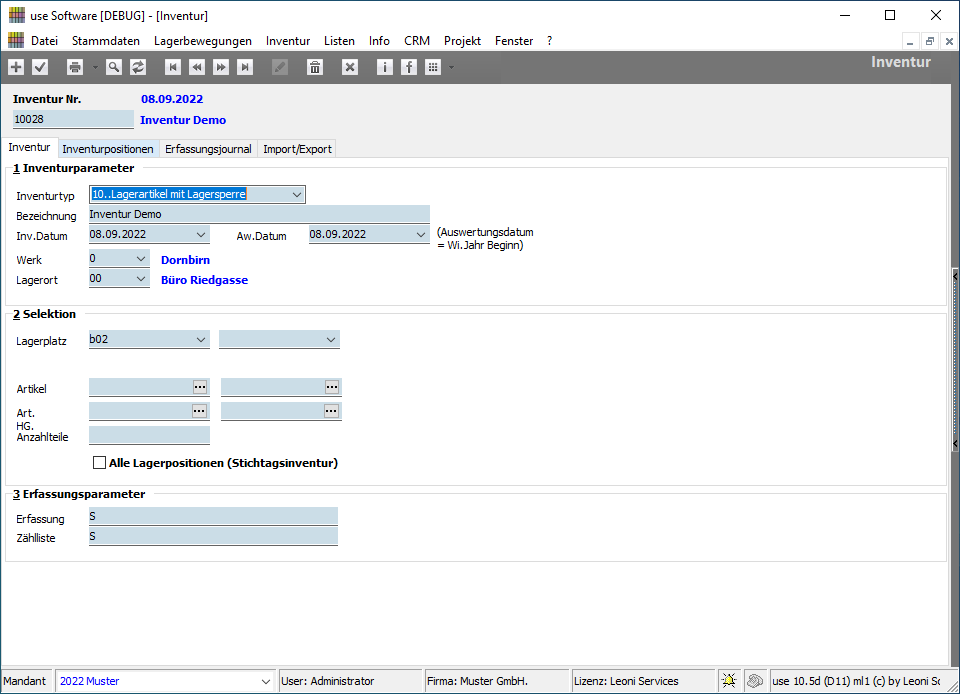The height and width of the screenshot is (694, 960).
Task: Open the Stammdaten menu
Action: (x=106, y=41)
